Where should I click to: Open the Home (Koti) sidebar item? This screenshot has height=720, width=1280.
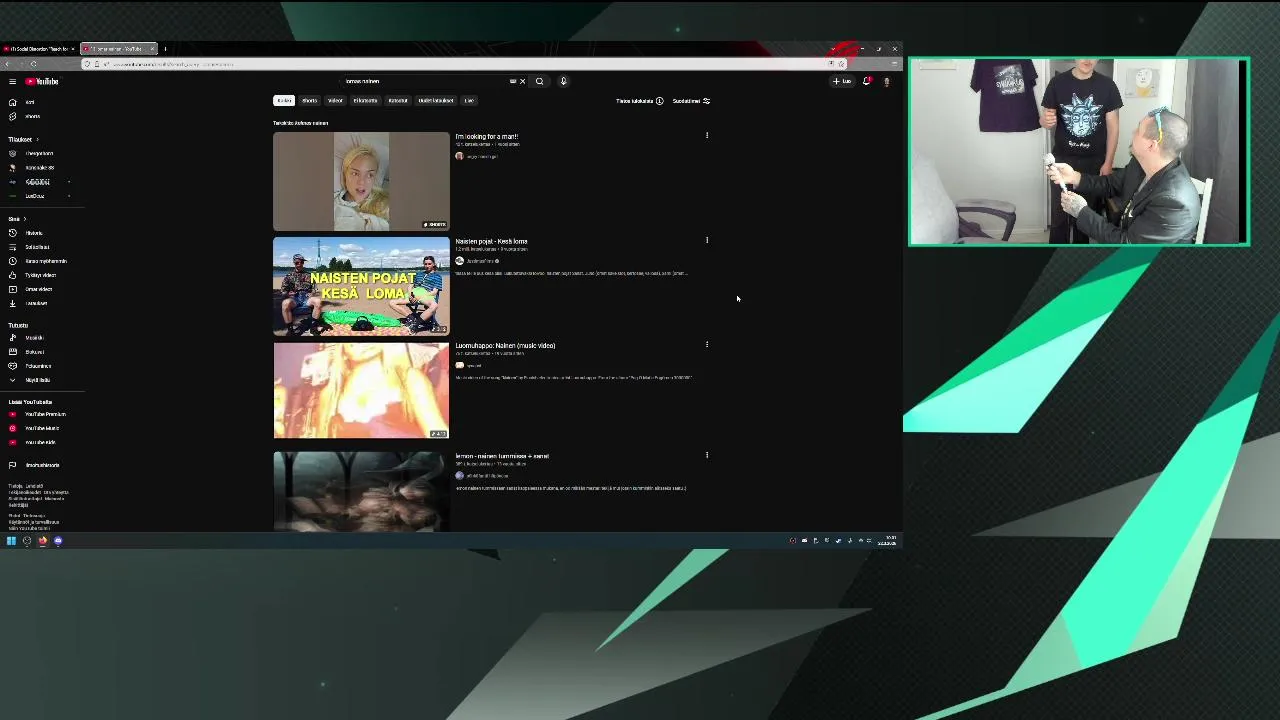pyautogui.click(x=30, y=102)
